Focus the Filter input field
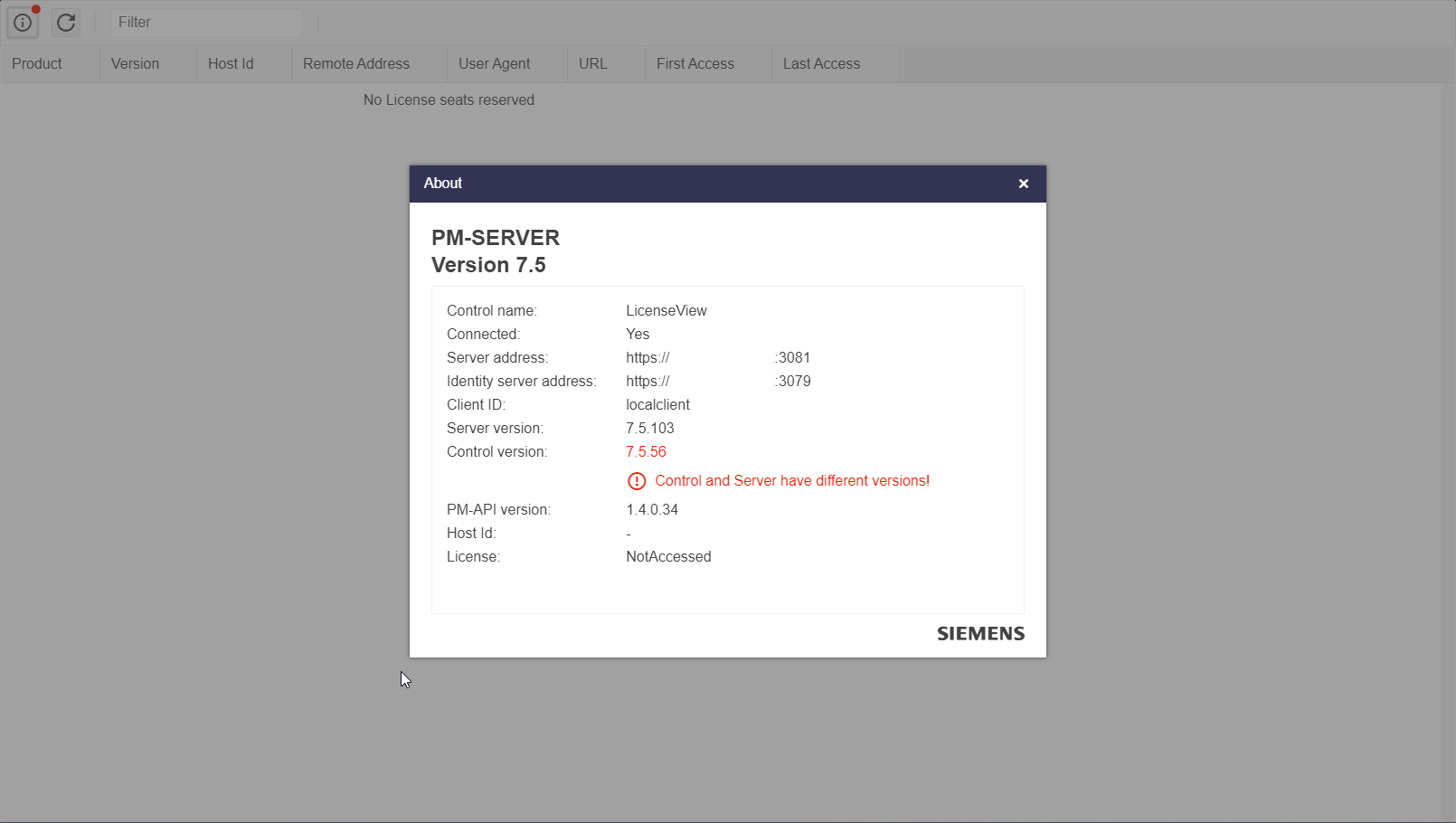The width and height of the screenshot is (1456, 823). [206, 23]
